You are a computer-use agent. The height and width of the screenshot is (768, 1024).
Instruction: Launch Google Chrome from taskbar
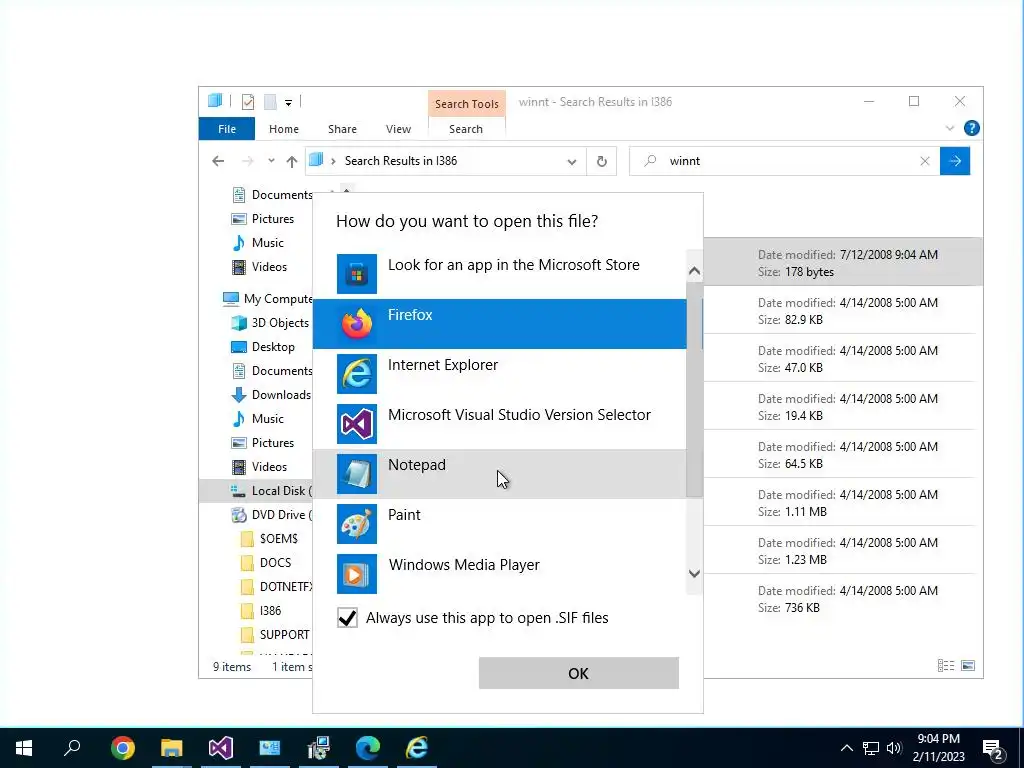coord(123,748)
